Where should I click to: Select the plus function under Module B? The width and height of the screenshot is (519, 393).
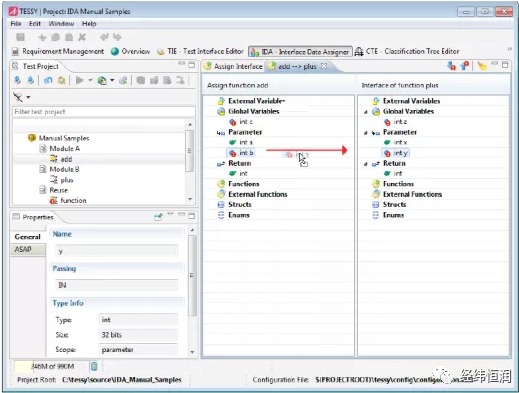click(x=67, y=180)
